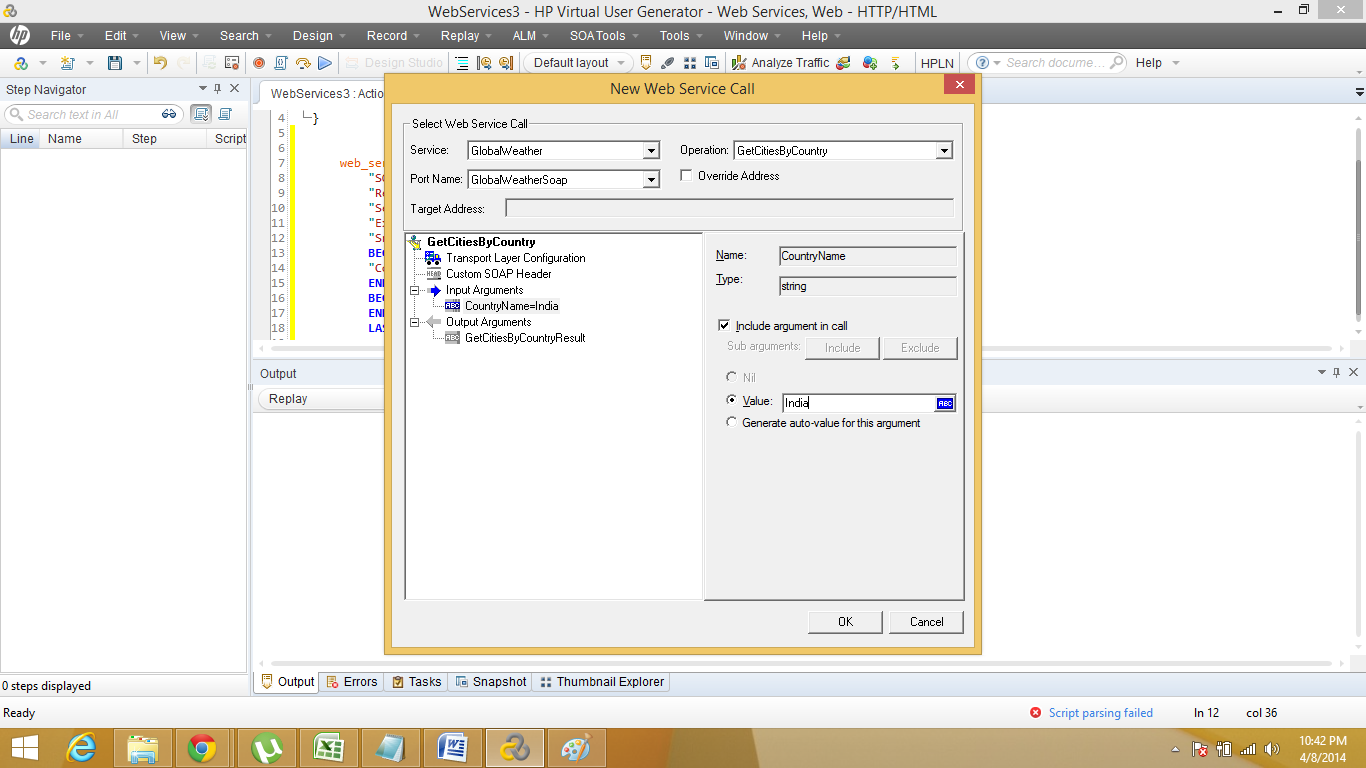This screenshot has width=1366, height=768.
Task: Select the Generate auto-value radio button
Action: (731, 423)
